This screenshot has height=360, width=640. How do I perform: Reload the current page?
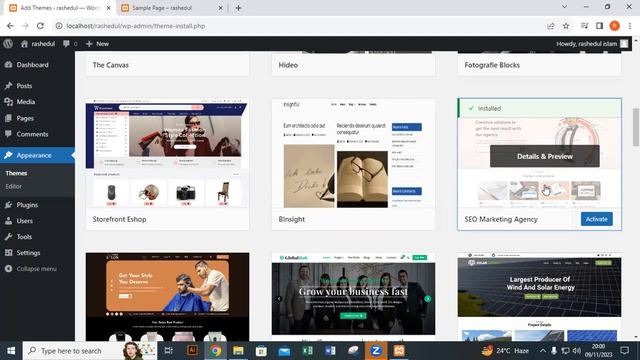click(40, 26)
